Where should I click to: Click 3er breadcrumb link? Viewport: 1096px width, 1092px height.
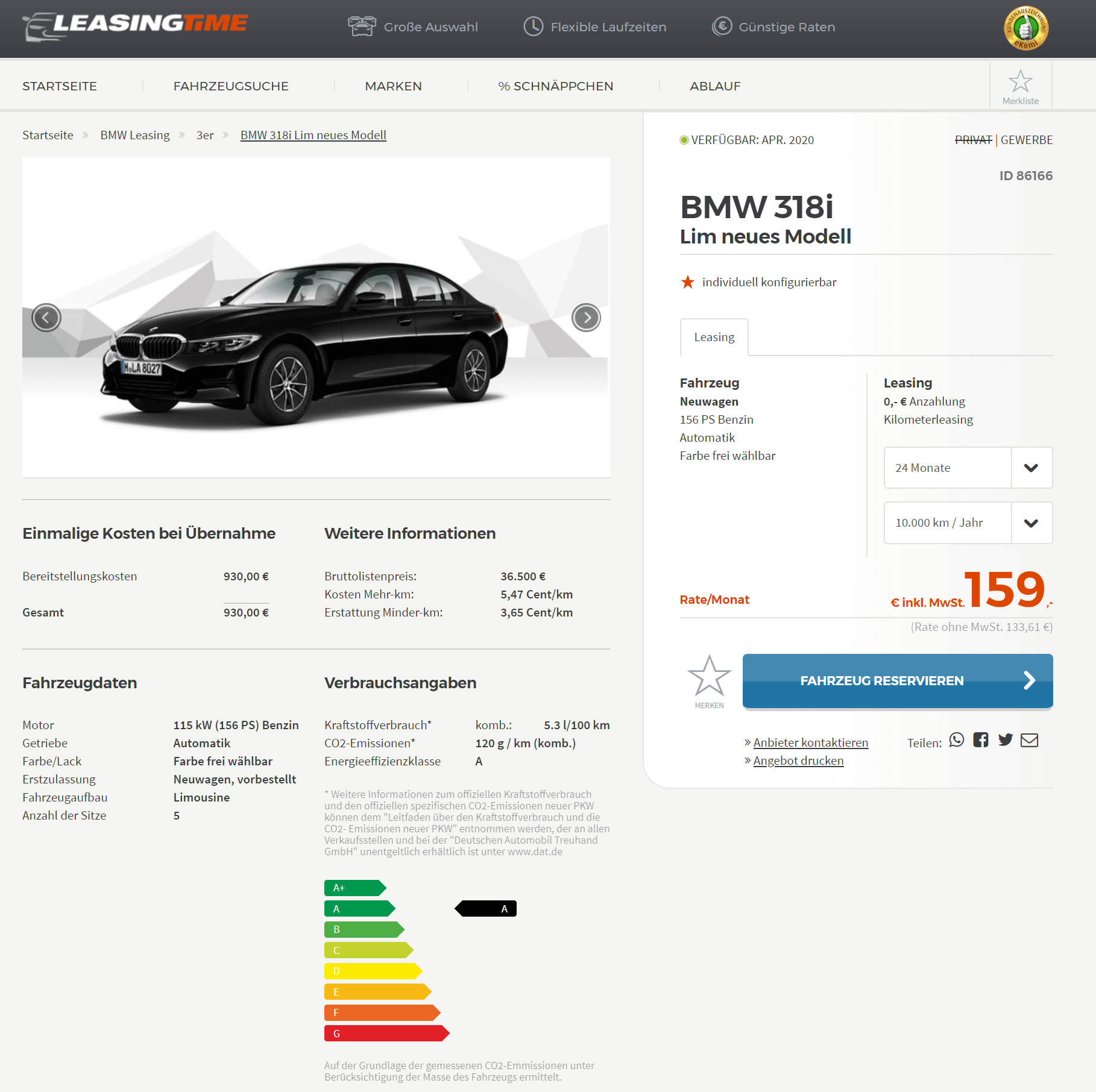pos(205,135)
